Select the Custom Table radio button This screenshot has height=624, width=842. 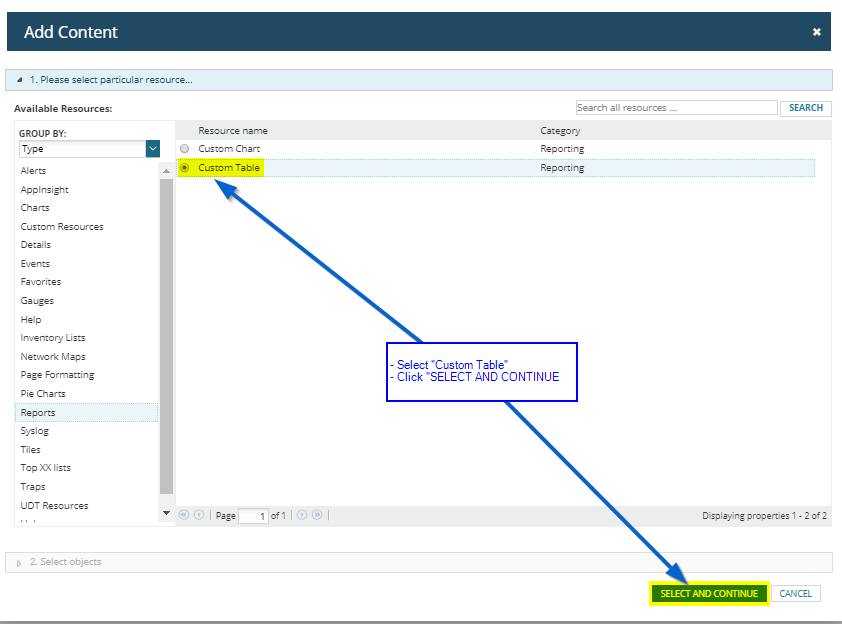[184, 168]
